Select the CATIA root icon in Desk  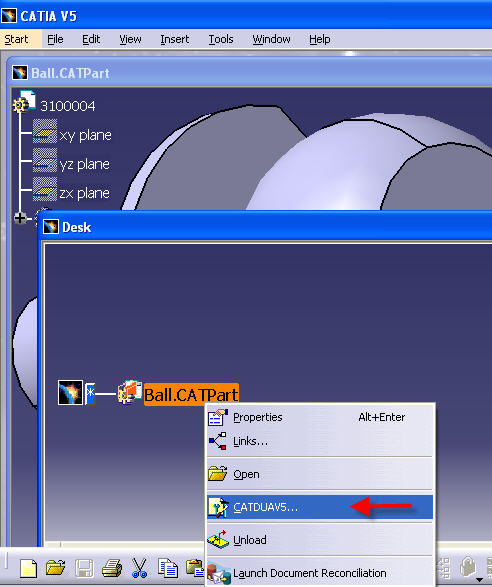(70, 392)
